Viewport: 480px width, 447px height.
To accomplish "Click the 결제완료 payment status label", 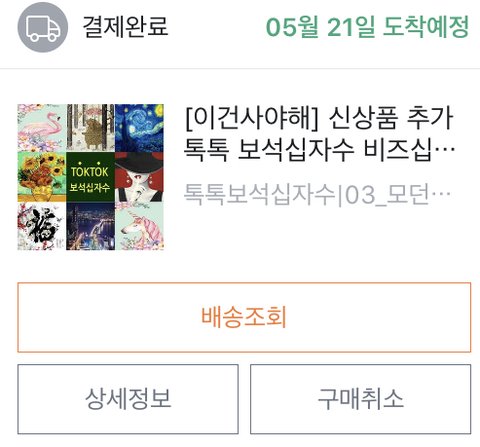I will pyautogui.click(x=125, y=26).
